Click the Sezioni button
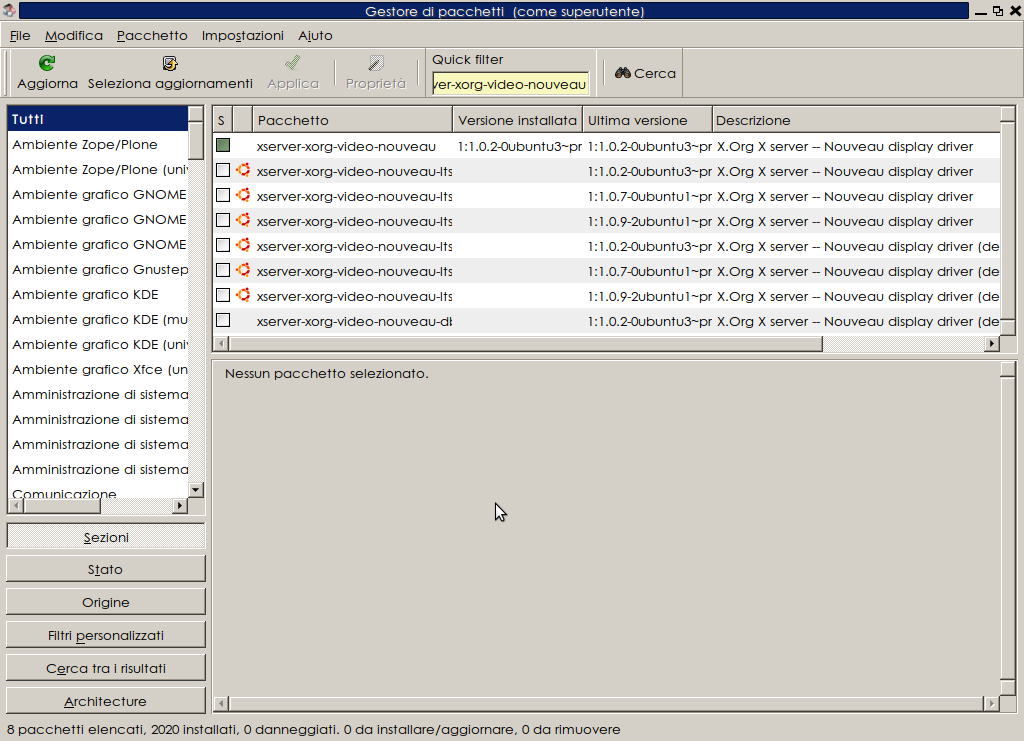 click(x=106, y=537)
